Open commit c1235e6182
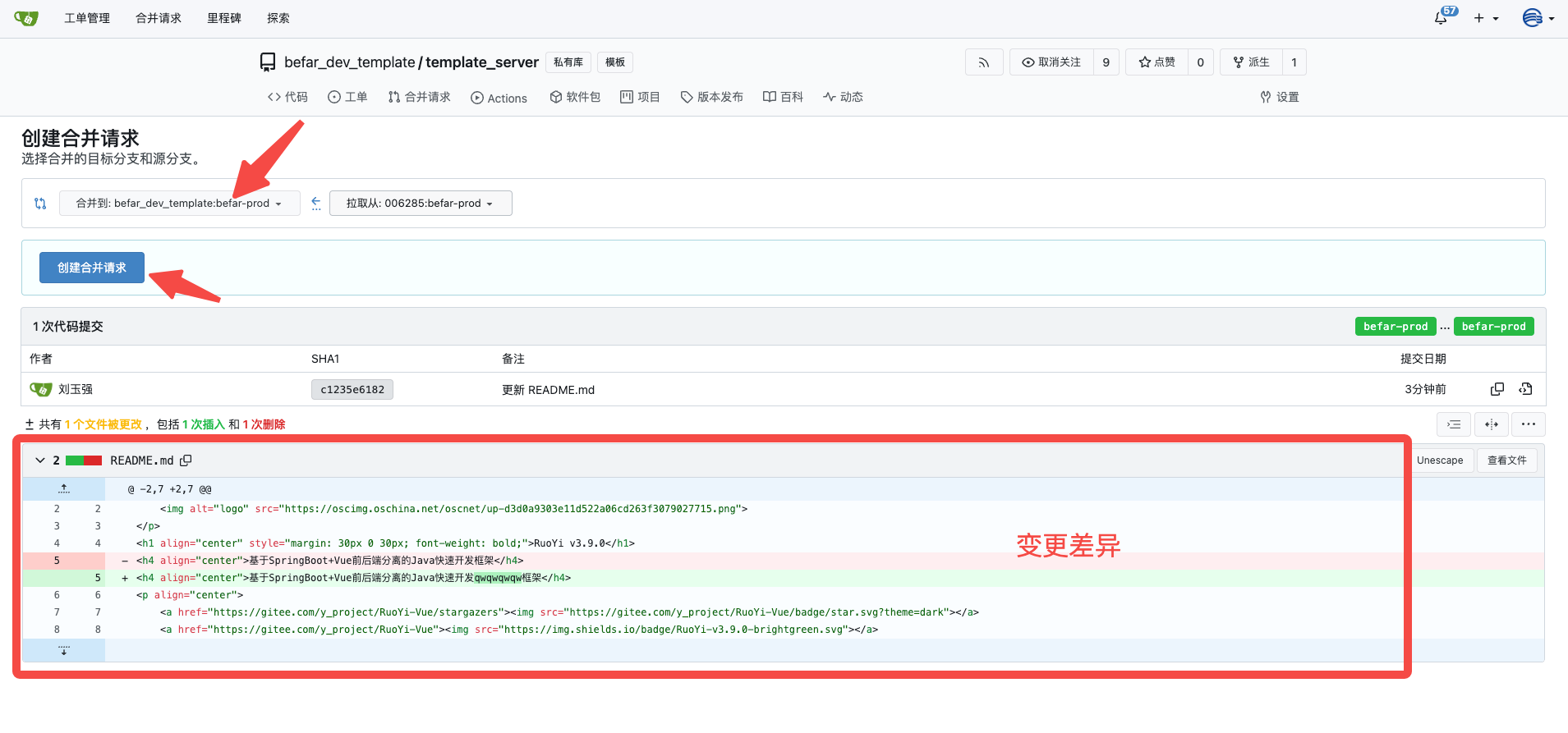The image size is (1568, 733). click(x=352, y=389)
